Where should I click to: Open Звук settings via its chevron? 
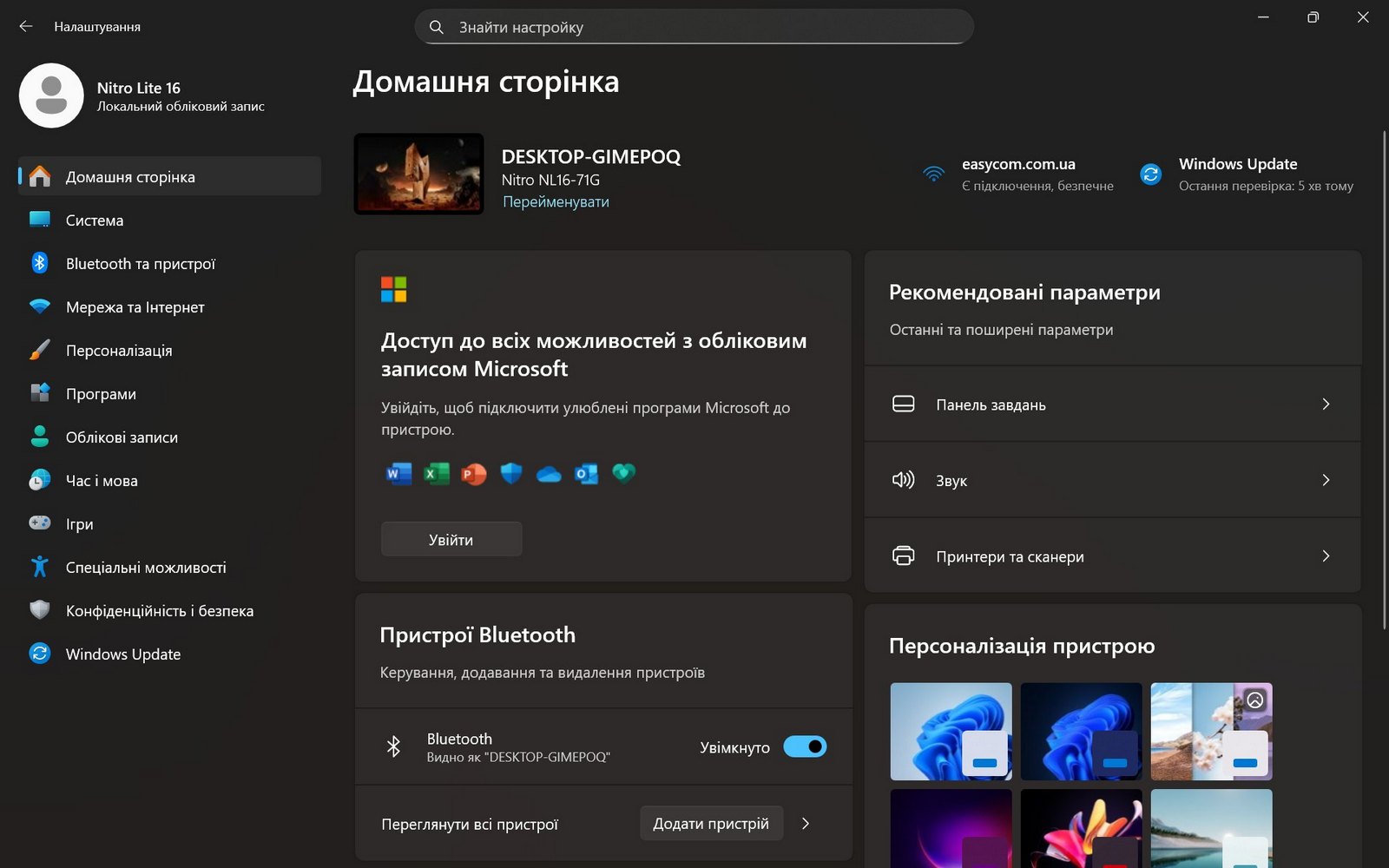click(x=1325, y=480)
